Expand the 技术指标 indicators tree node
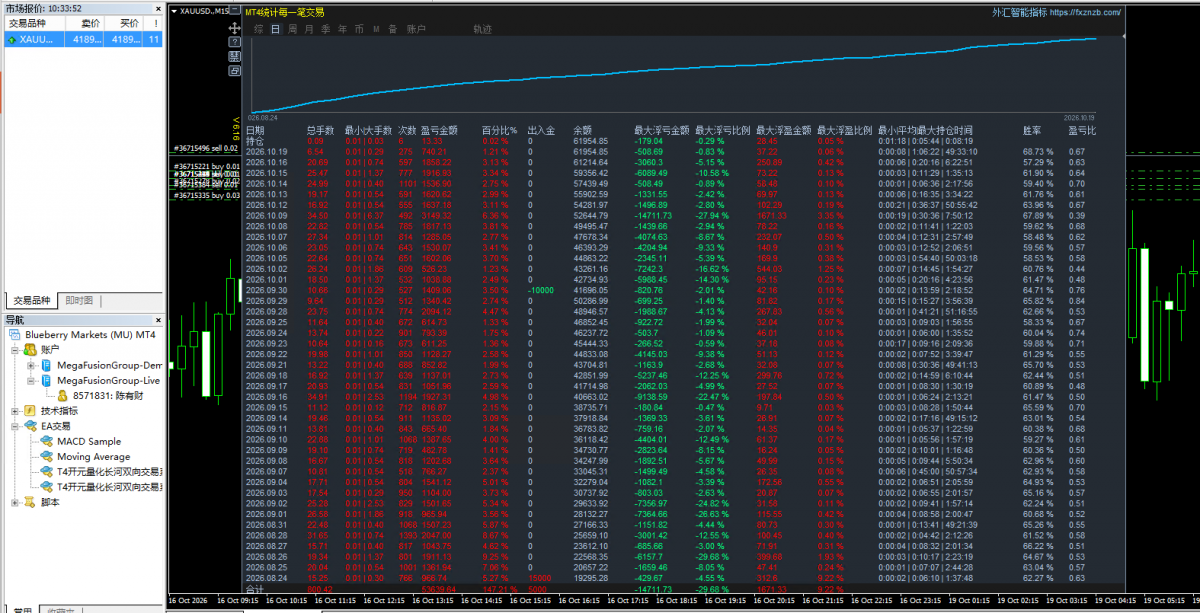 pyautogui.click(x=15, y=410)
